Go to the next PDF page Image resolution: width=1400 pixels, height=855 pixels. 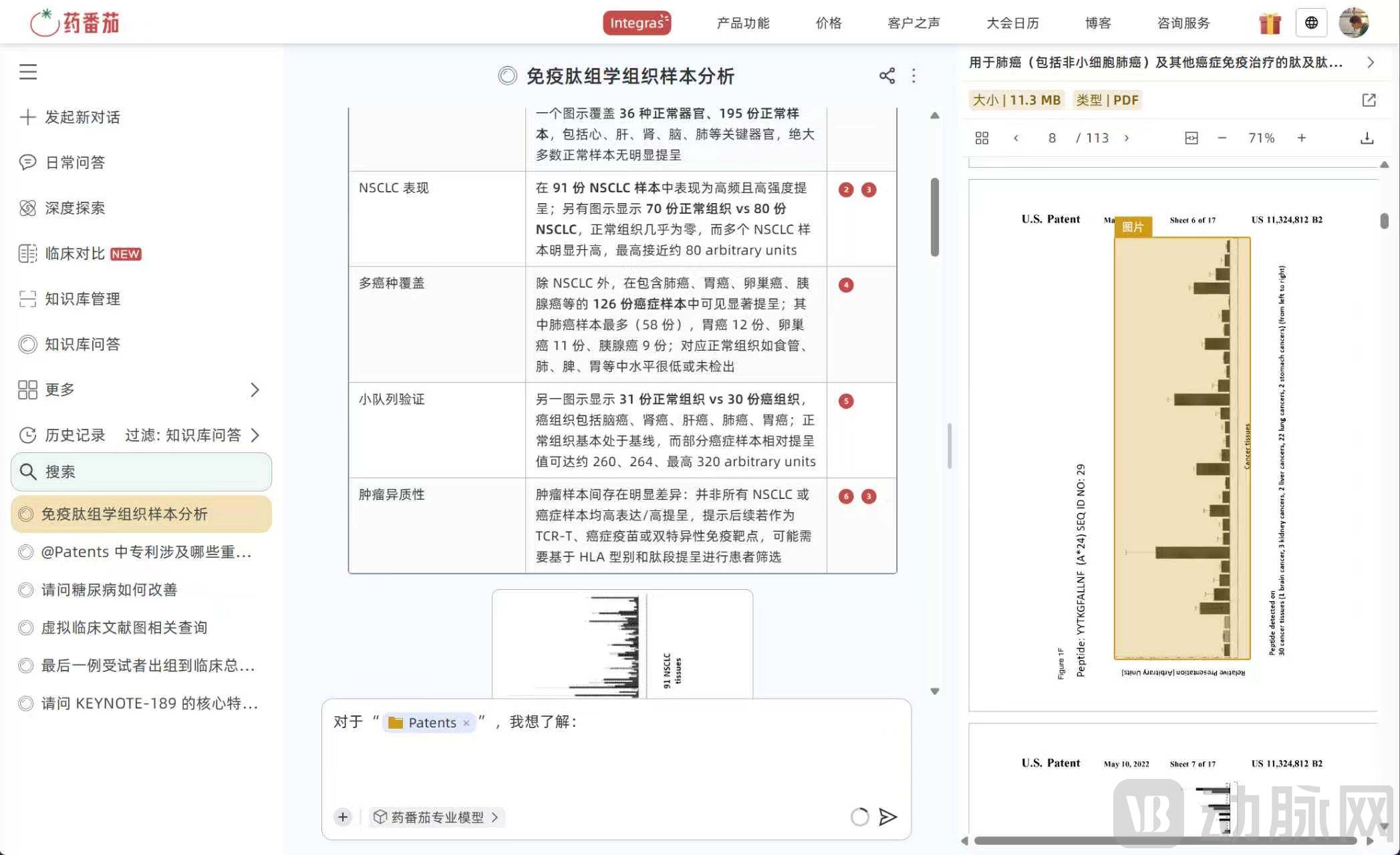click(x=1127, y=138)
